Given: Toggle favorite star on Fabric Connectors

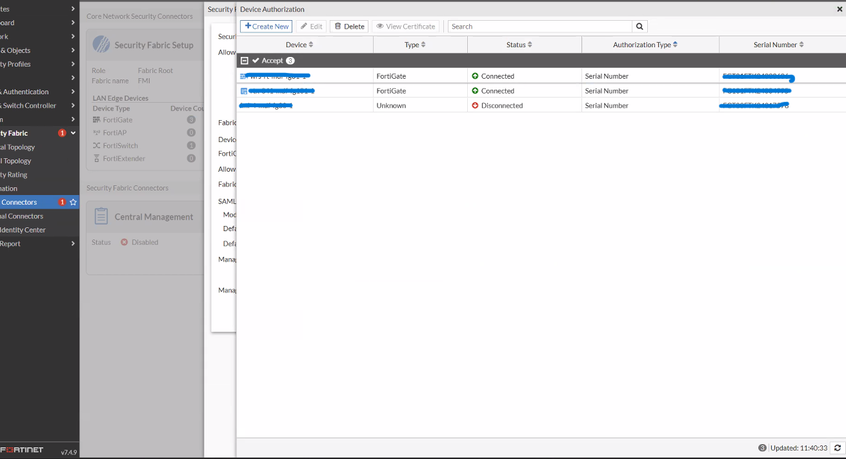Looking at the screenshot, I should (x=73, y=202).
